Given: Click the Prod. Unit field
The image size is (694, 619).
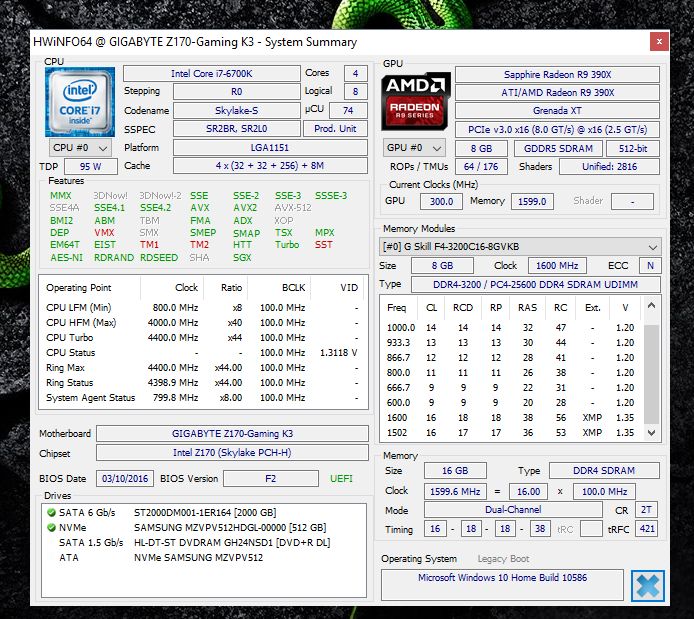Looking at the screenshot, I should point(335,129).
